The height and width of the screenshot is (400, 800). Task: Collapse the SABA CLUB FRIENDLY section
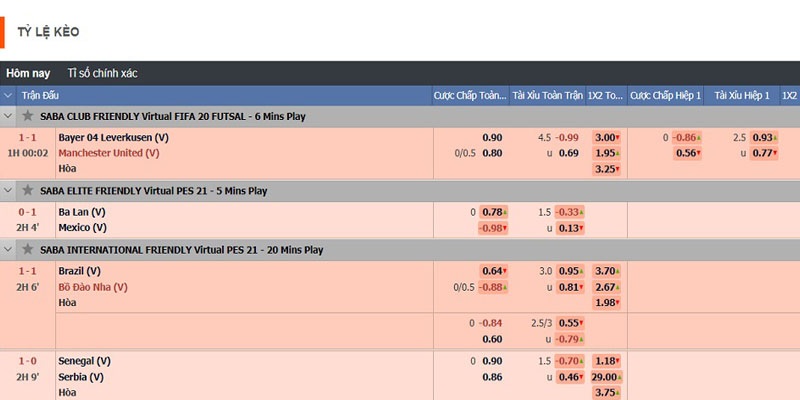pos(9,116)
